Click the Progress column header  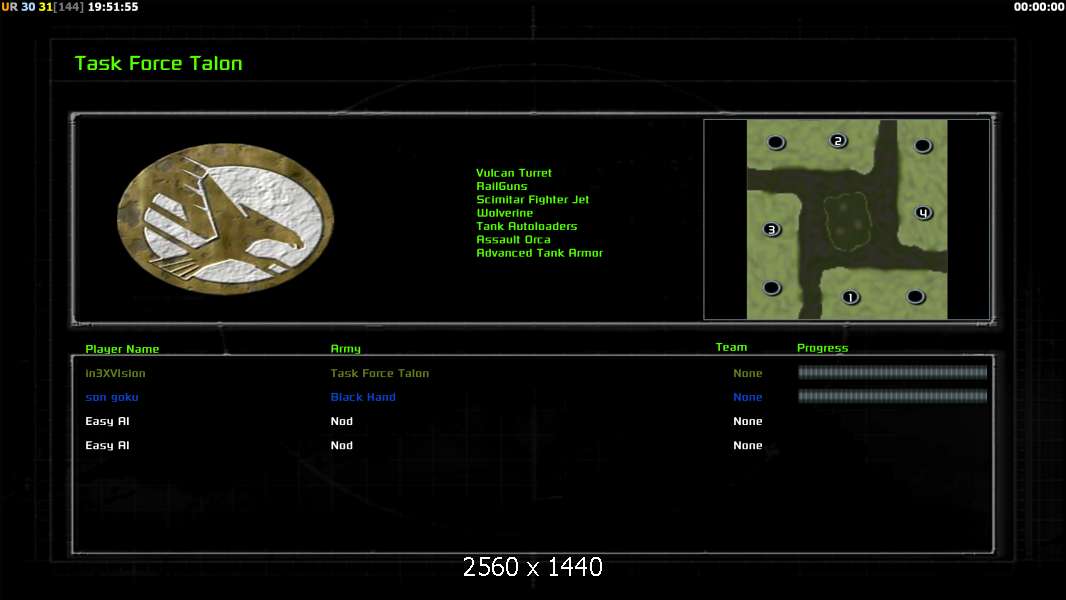click(x=822, y=348)
